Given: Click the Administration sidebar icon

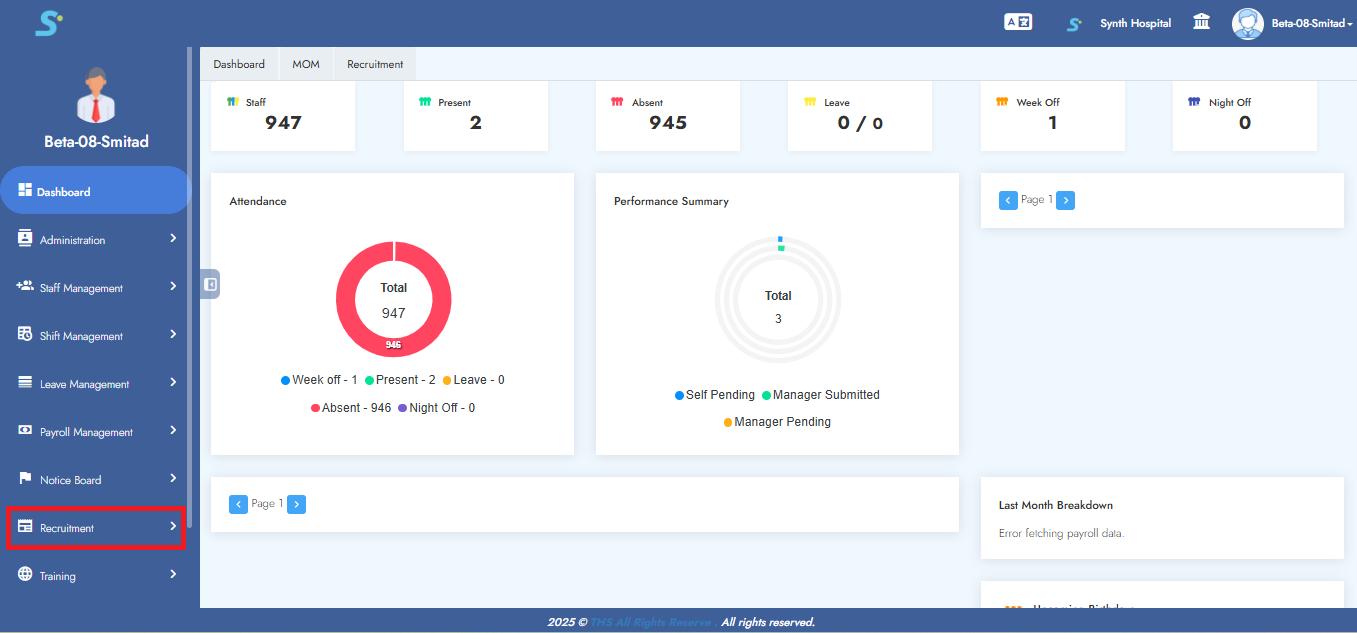Looking at the screenshot, I should [x=25, y=239].
